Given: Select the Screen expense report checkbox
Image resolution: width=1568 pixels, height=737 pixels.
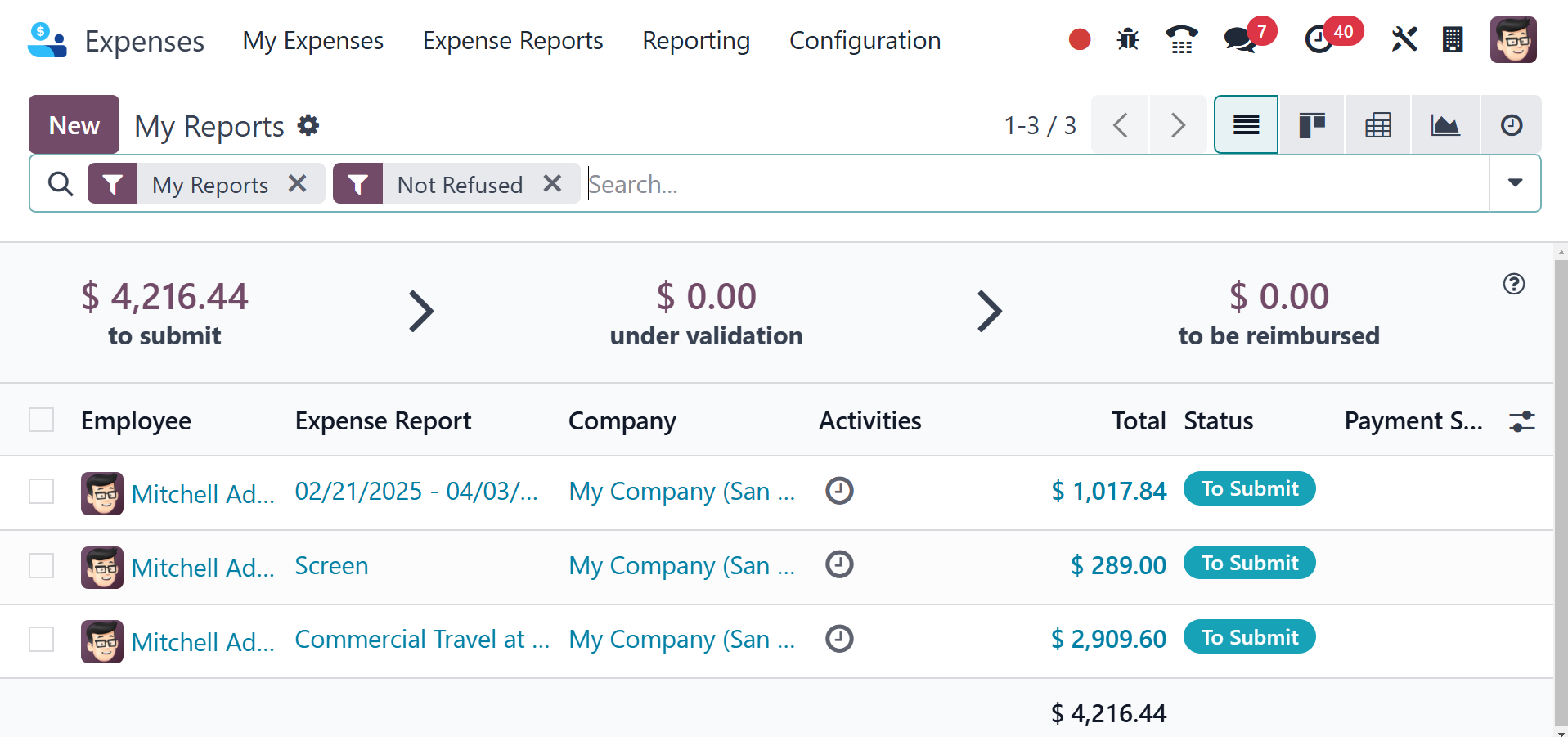Looking at the screenshot, I should pyautogui.click(x=42, y=565).
